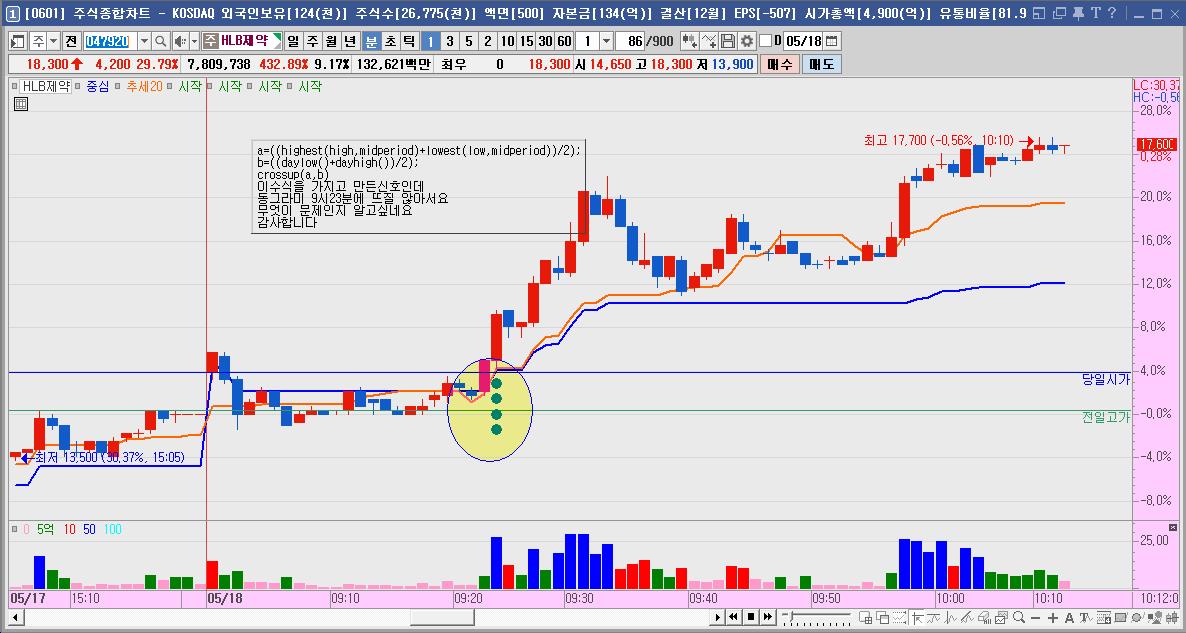Expand the stock code history dropdown
The height and width of the screenshot is (633, 1186).
[x=144, y=41]
